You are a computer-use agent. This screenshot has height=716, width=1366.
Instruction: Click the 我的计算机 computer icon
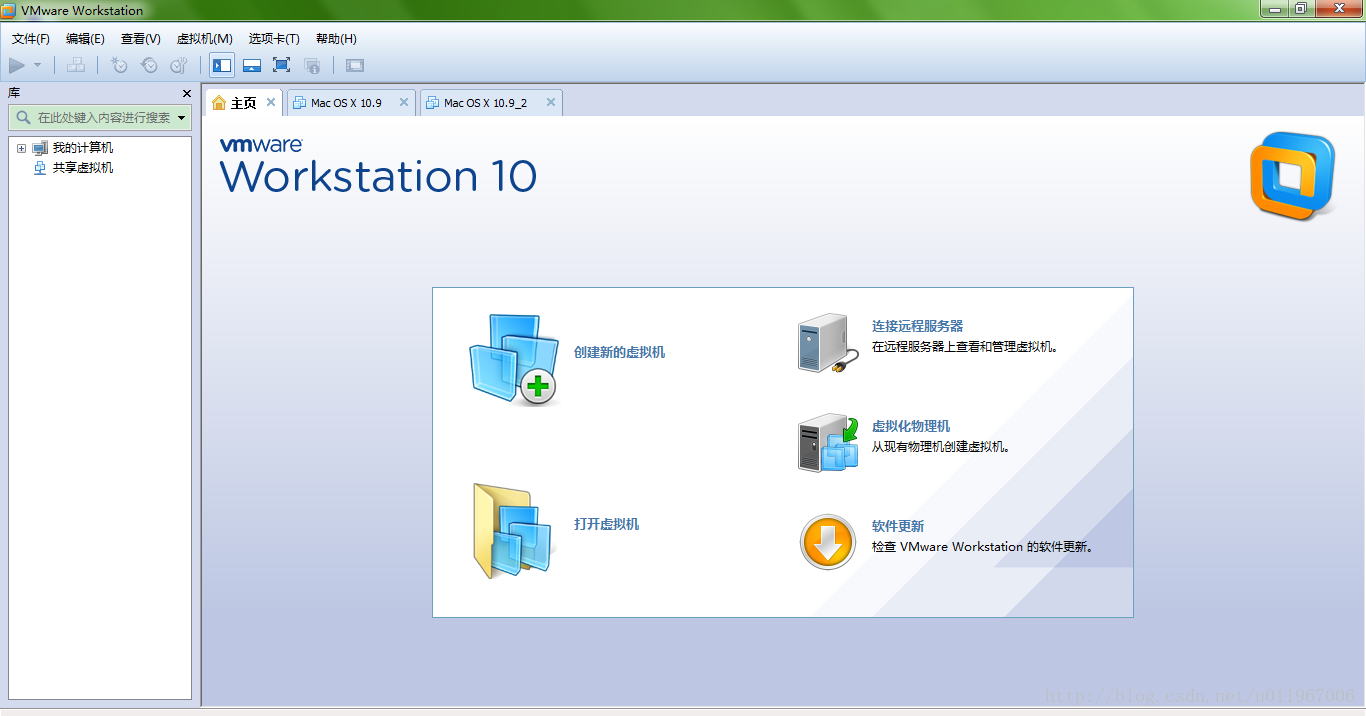(x=40, y=148)
